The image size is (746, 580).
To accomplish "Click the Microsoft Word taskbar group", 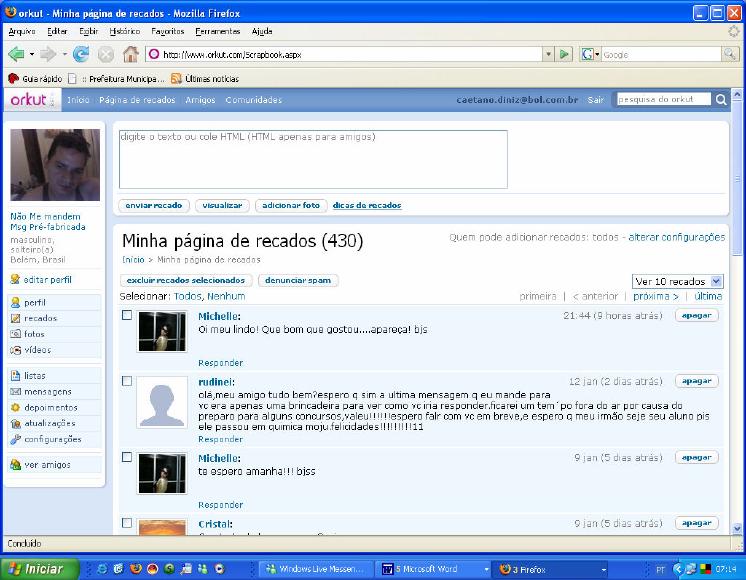I will (432, 569).
